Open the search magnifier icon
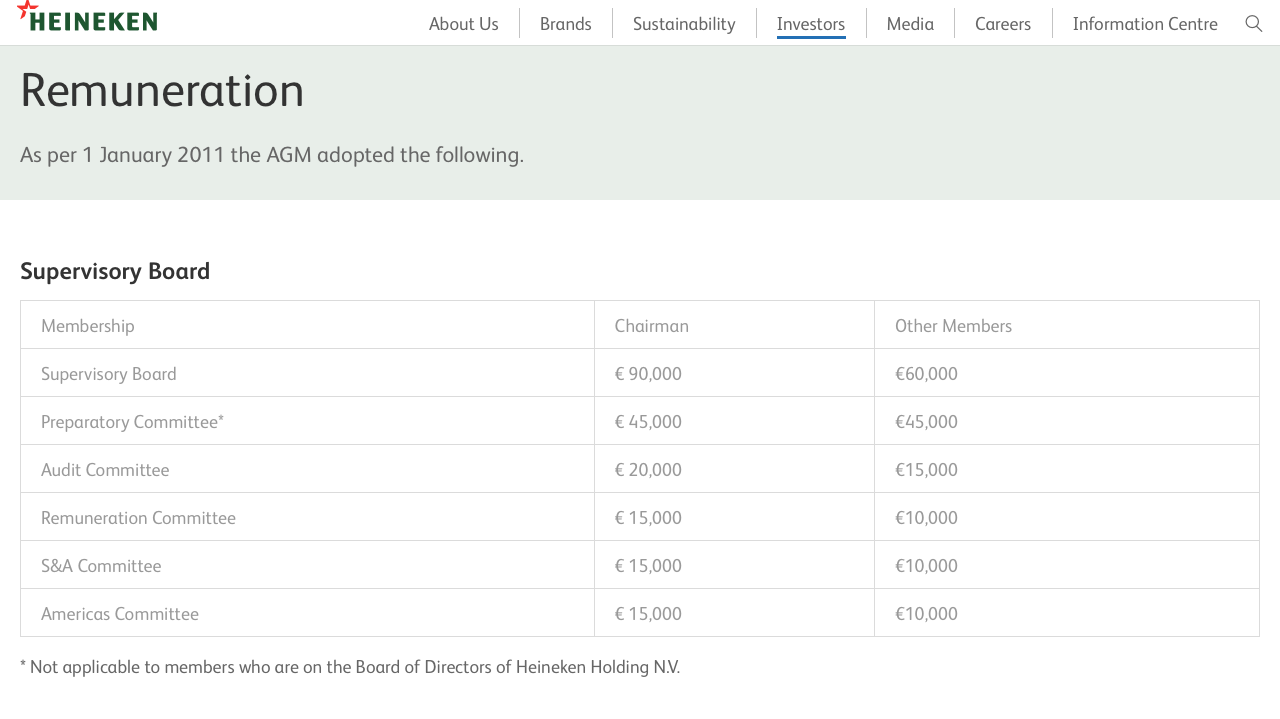Viewport: 1280px width, 719px height. (1254, 24)
